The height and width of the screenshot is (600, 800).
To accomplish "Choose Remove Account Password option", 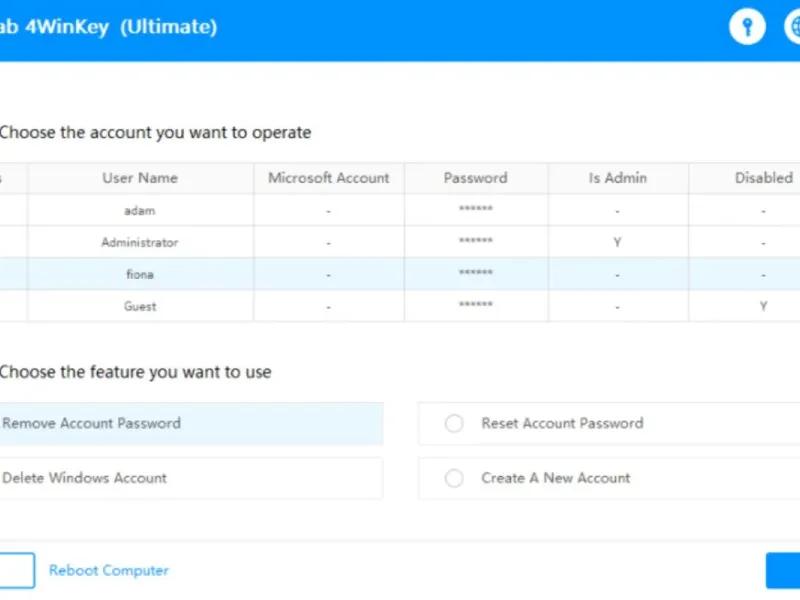I will [191, 423].
